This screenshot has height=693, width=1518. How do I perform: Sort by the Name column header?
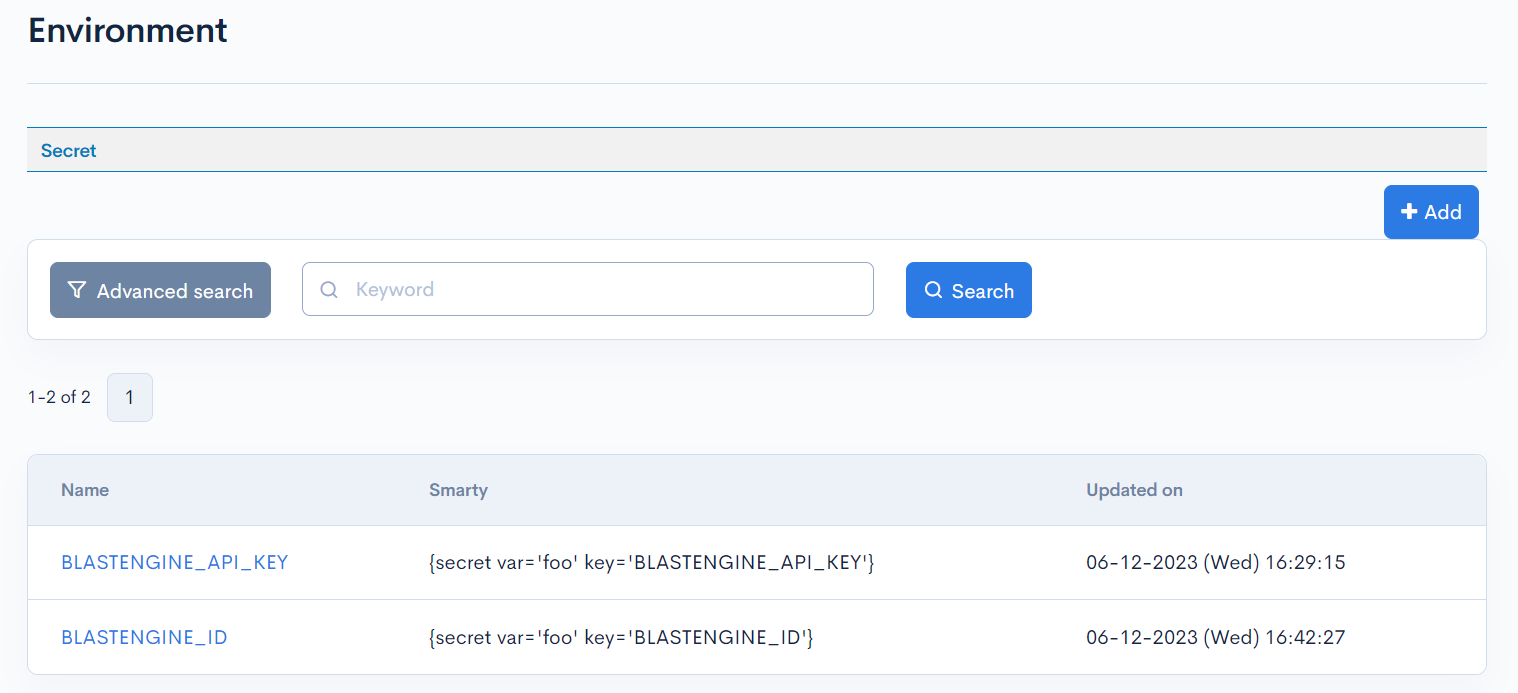[x=85, y=490]
